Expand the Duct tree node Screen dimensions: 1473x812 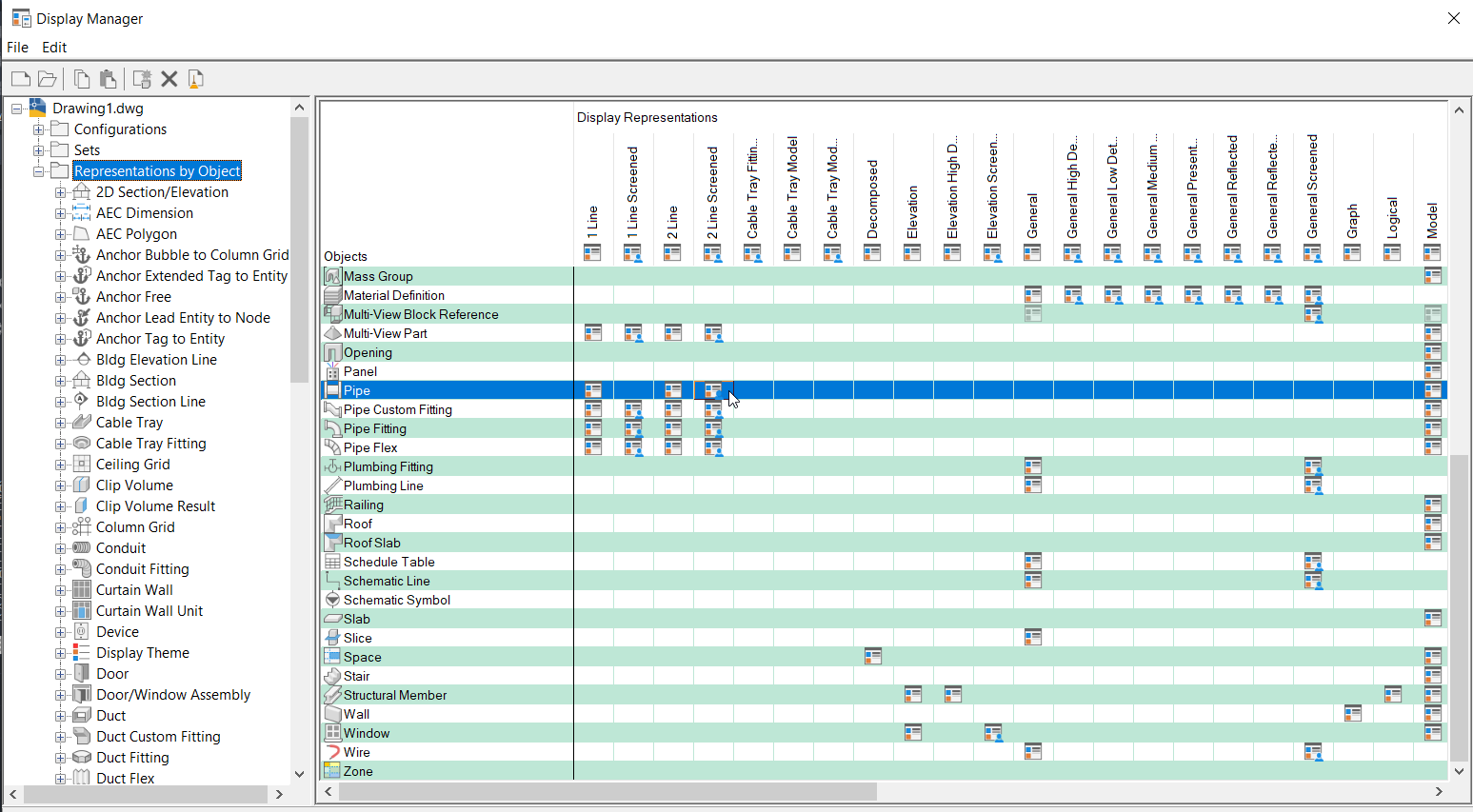[61, 716]
